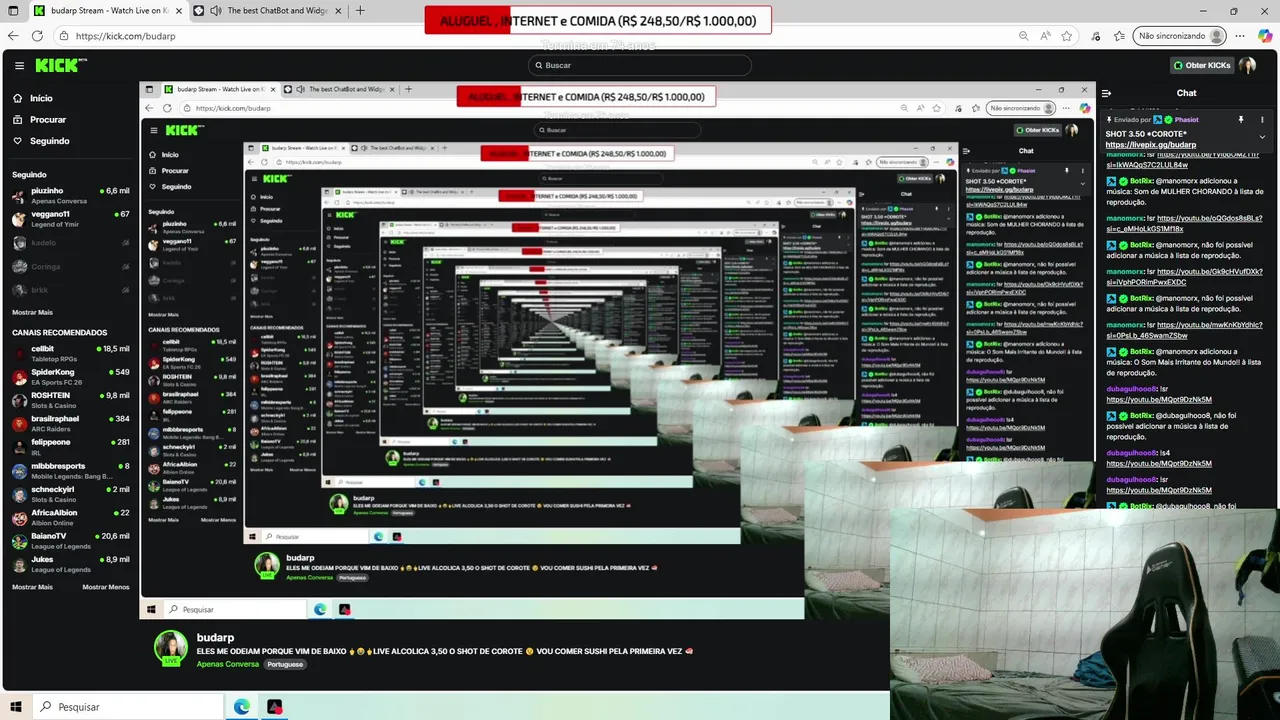Screen dimensions: 1280x720
Task: Select offline channel kadelo
Action: pos(71,243)
